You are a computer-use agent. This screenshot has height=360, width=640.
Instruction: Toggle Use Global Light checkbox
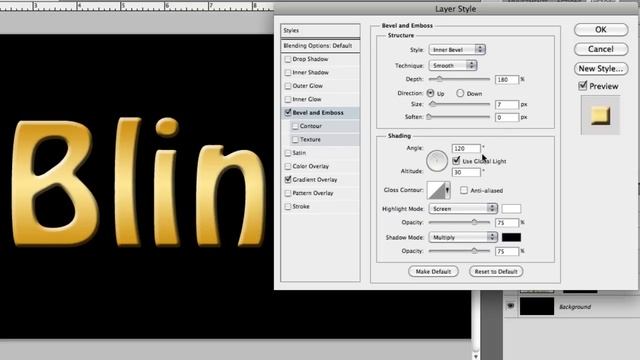point(456,160)
